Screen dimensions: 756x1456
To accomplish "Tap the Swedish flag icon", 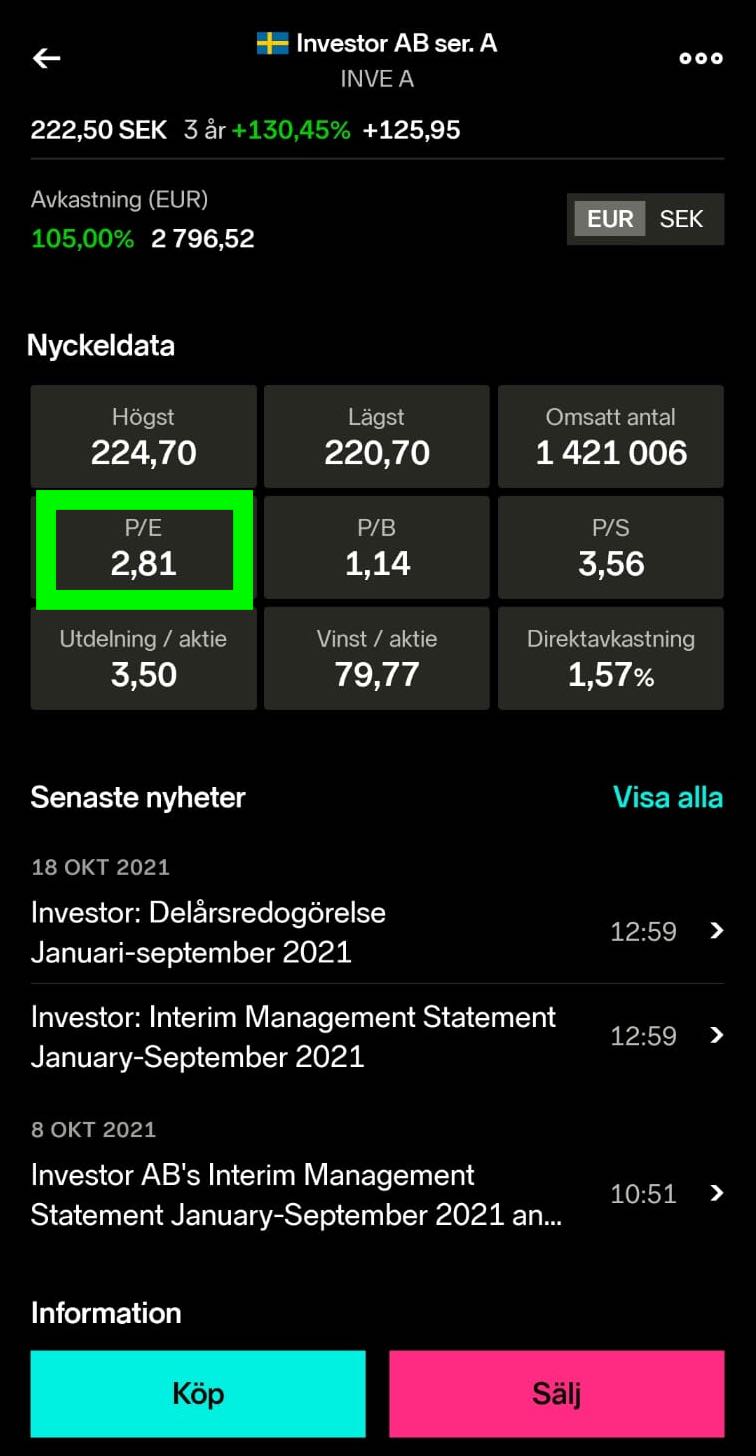I will coord(272,43).
